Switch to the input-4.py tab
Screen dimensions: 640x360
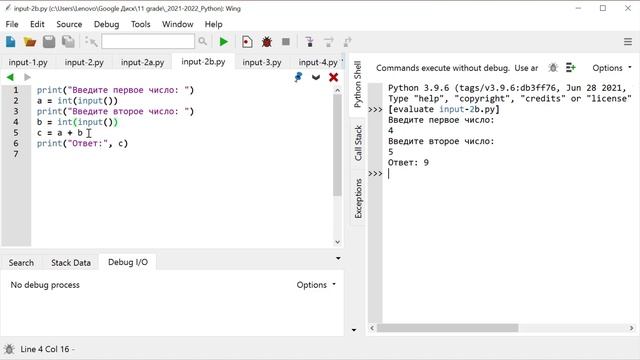[x=318, y=62]
